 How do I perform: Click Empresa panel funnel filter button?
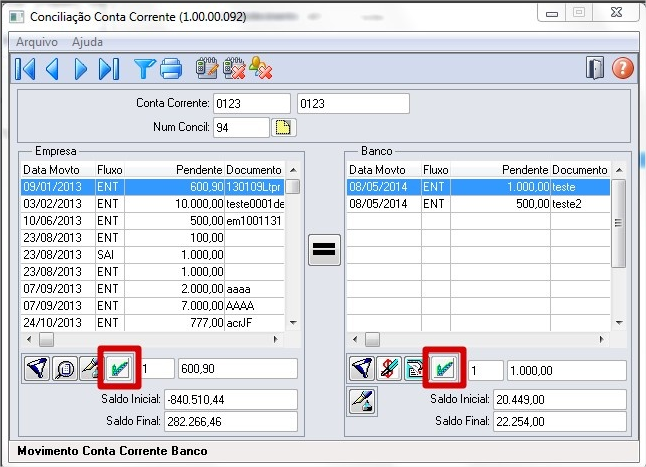[37, 369]
